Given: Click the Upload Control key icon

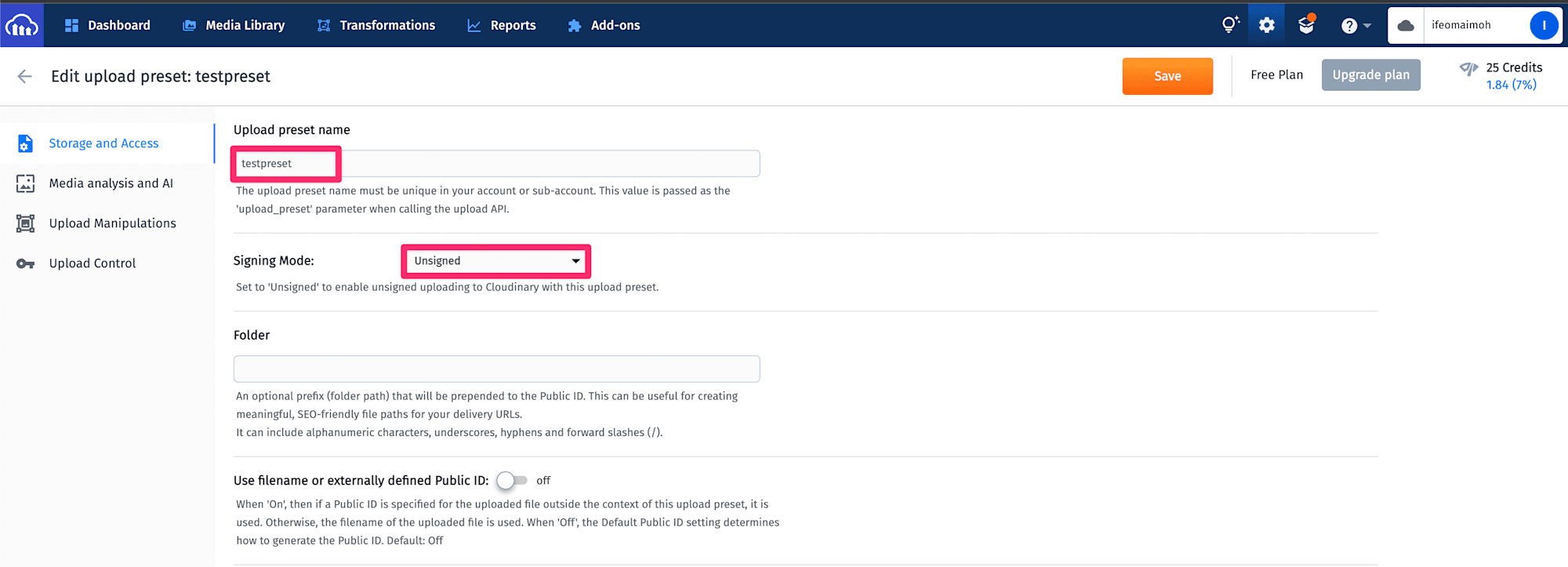Looking at the screenshot, I should tap(25, 264).
